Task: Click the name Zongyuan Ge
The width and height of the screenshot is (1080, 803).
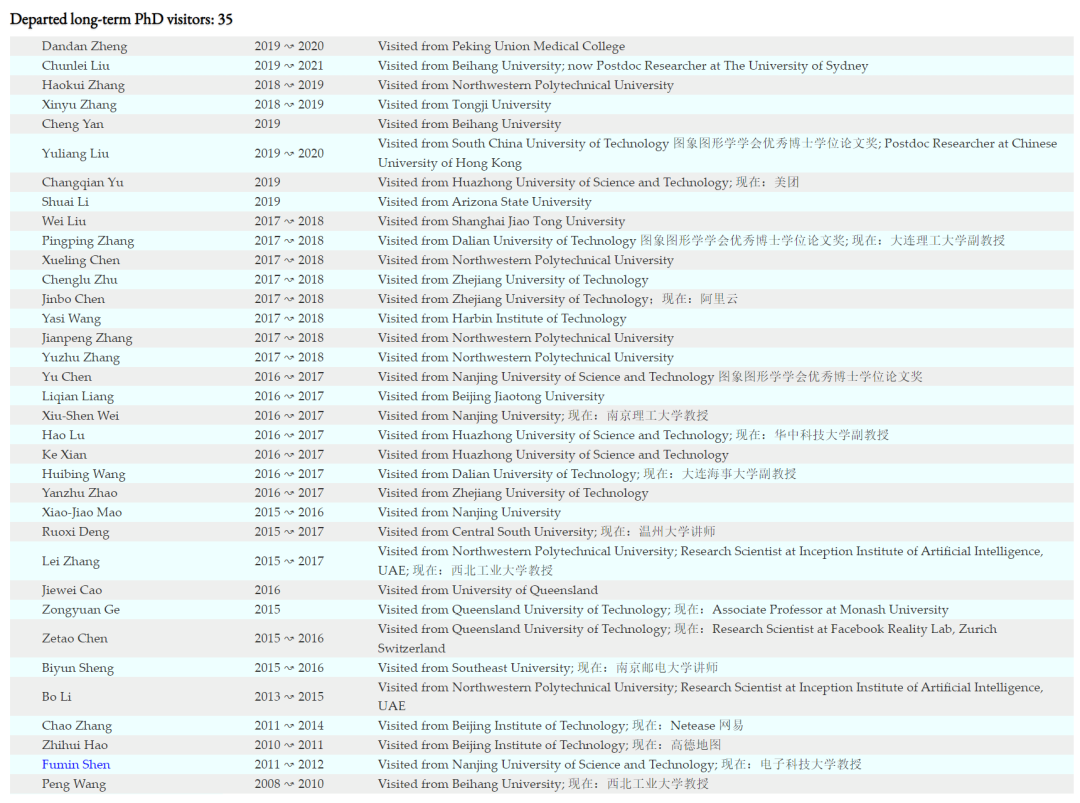Action: [81, 609]
